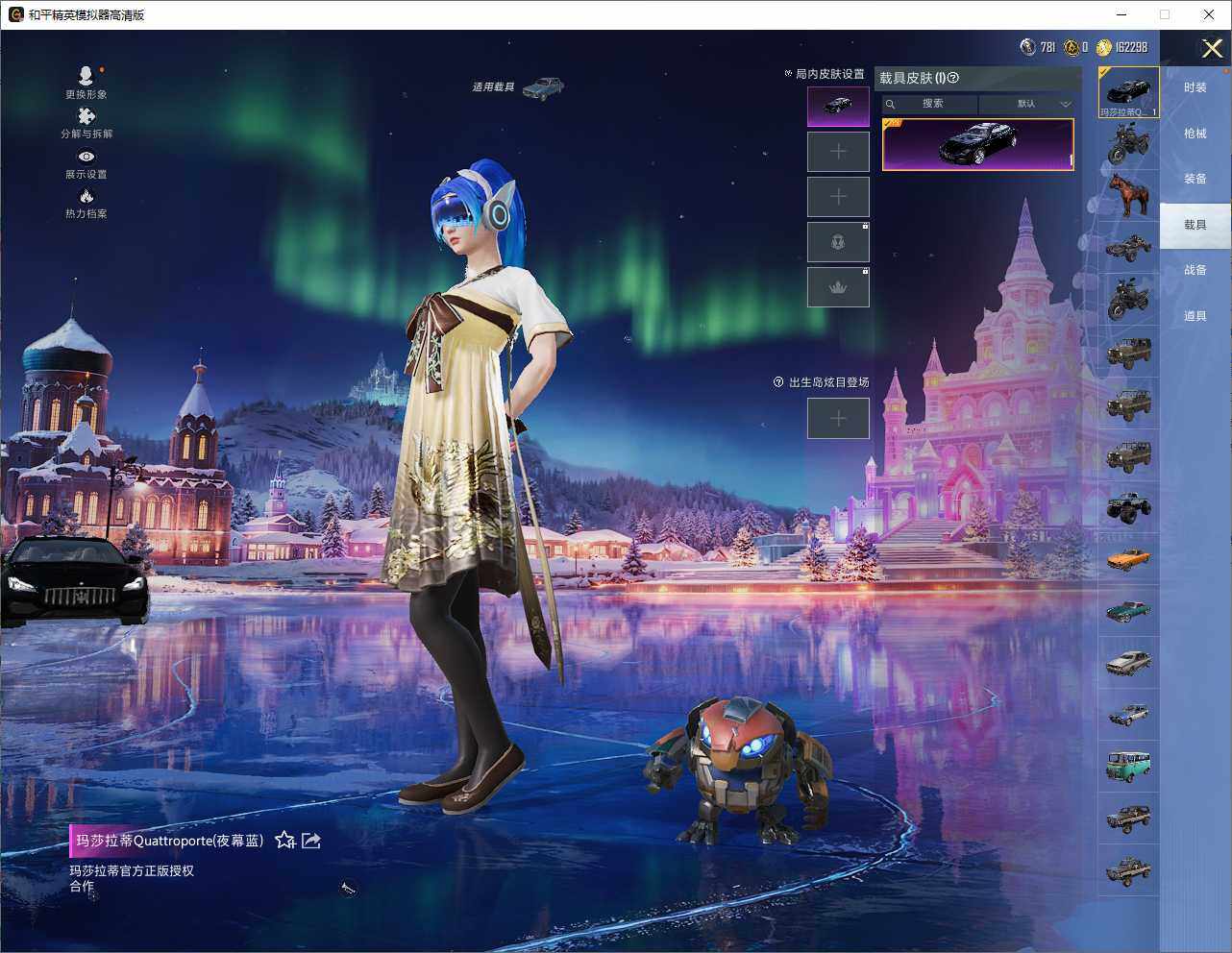Click the 玛莎拉蒂Quattroporte(夜幕蓝) name label
Image resolution: width=1232 pixels, height=953 pixels.
pos(170,841)
